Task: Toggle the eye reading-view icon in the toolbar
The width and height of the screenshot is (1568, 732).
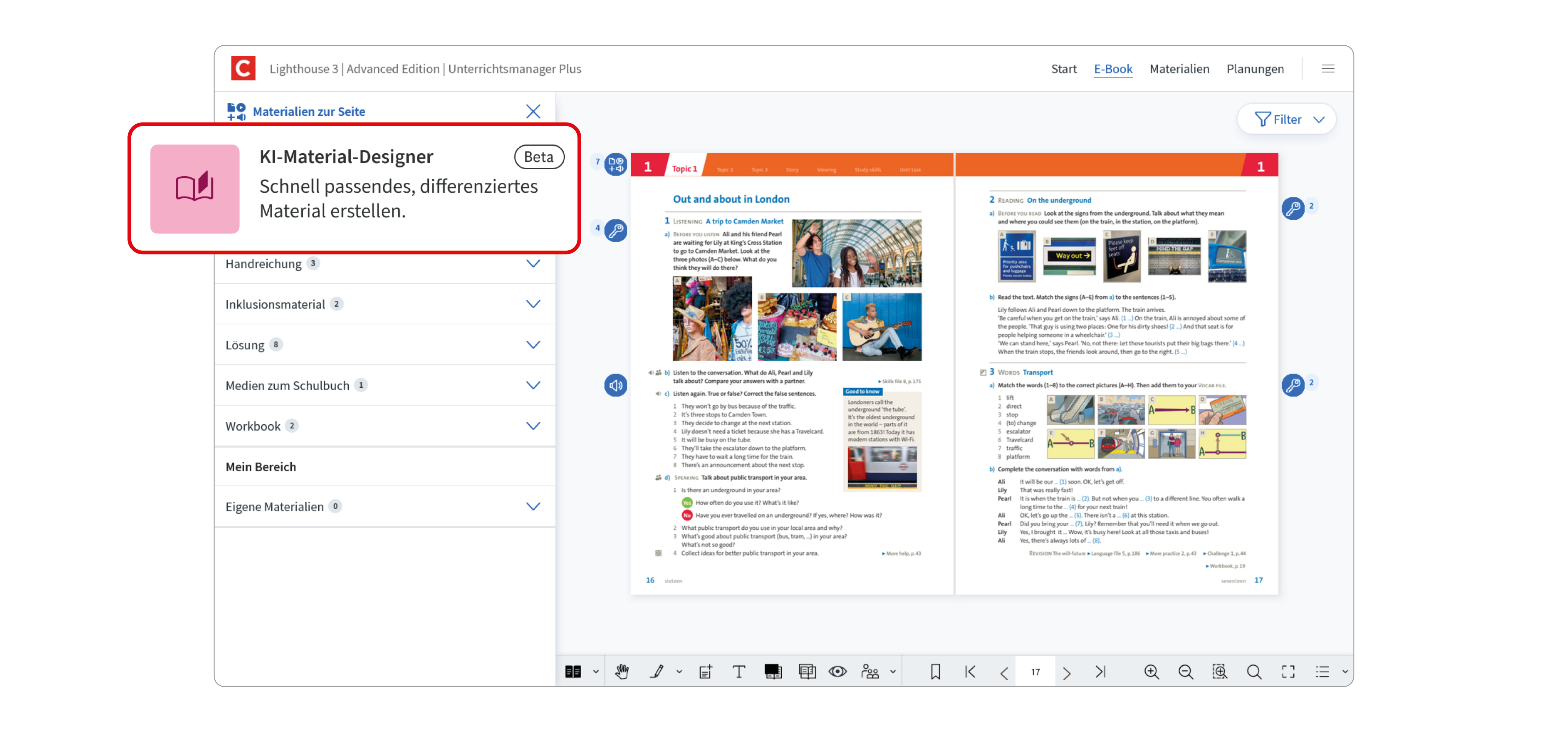Action: point(838,671)
